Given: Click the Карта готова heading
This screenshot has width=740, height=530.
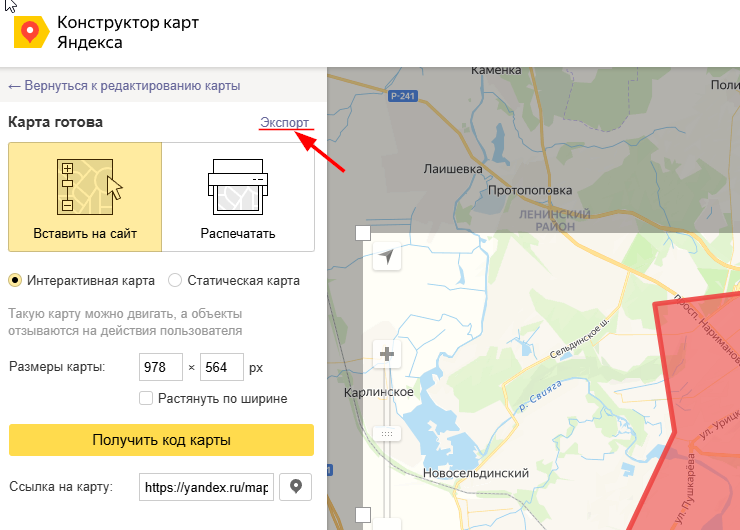Looking at the screenshot, I should [x=56, y=122].
